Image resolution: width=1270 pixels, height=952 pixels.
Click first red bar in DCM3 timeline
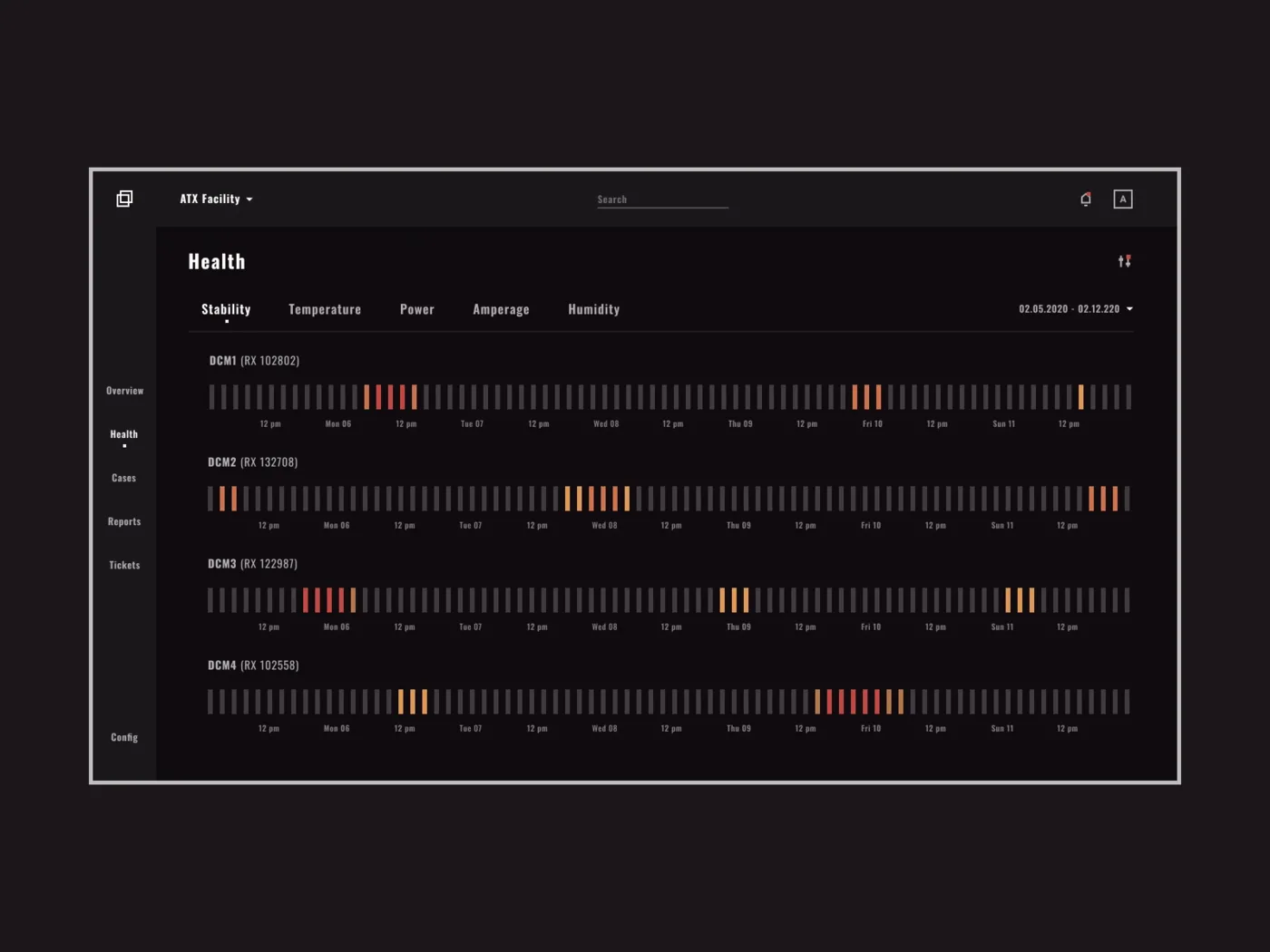tap(306, 600)
